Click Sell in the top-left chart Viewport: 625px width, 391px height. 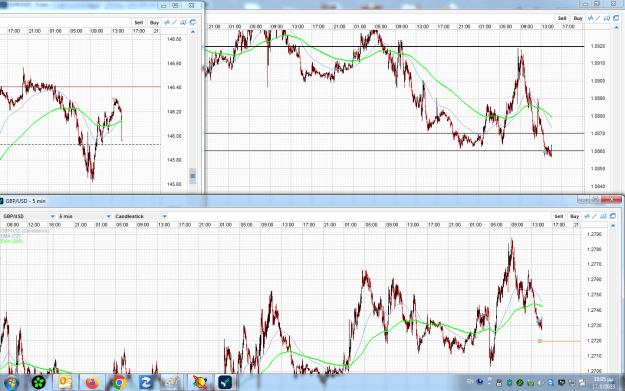click(x=139, y=23)
